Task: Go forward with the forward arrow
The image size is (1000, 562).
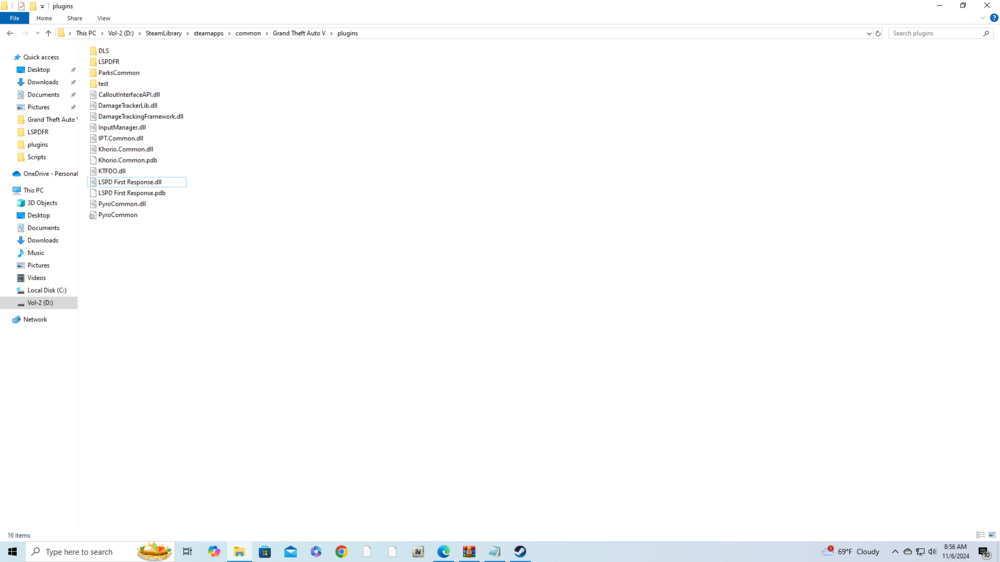Action: (25, 33)
